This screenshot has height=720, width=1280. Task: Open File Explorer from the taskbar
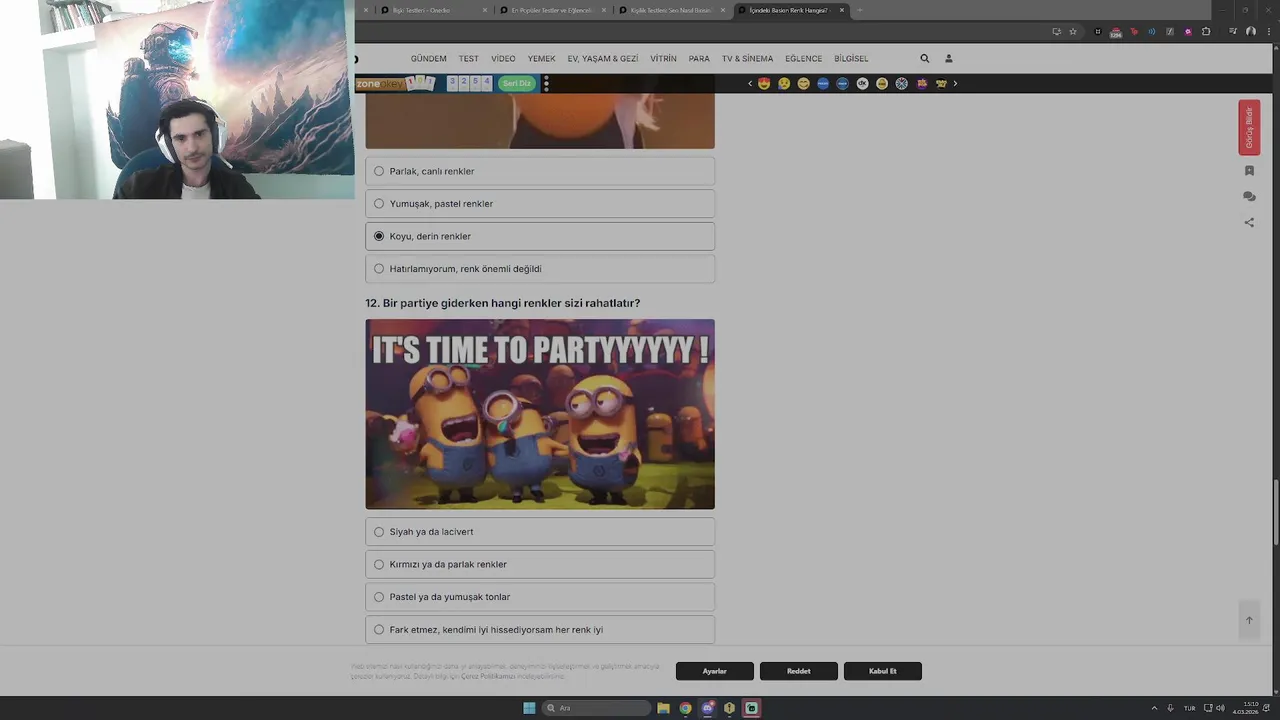(663, 708)
